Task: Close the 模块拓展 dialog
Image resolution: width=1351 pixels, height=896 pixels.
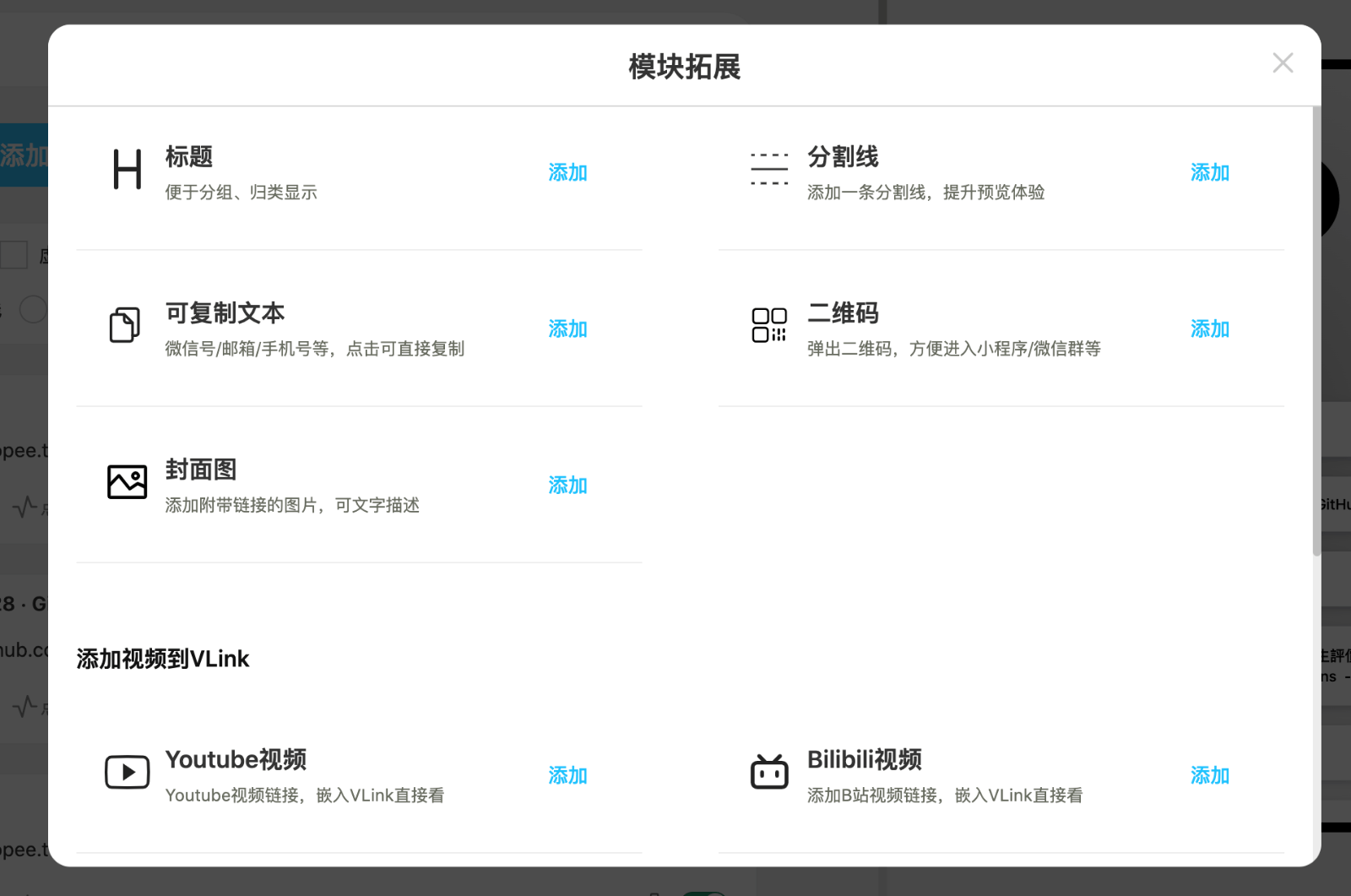Action: coord(1283,62)
